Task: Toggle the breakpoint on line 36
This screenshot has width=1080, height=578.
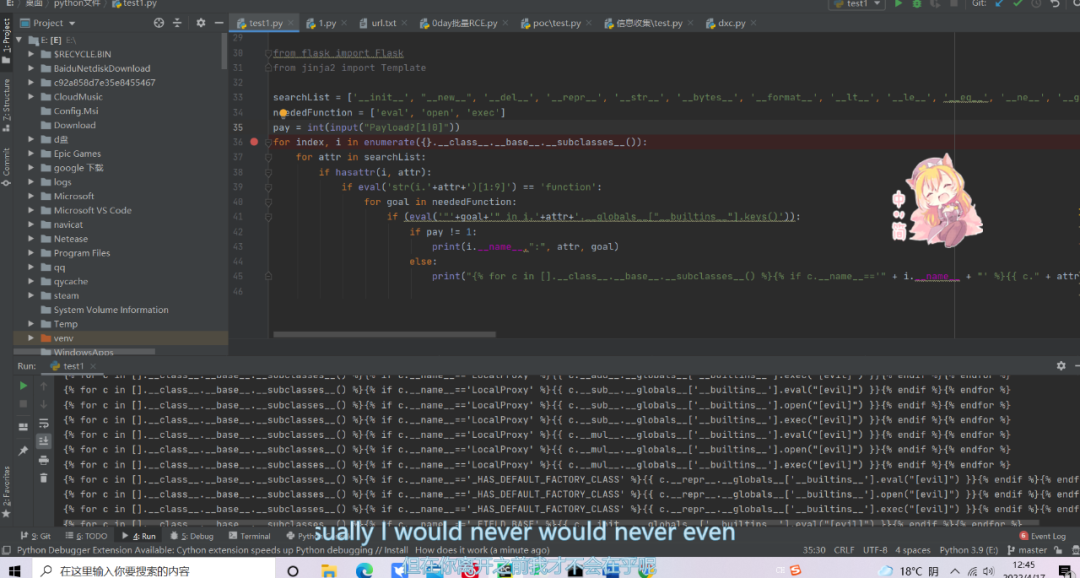Action: click(254, 142)
